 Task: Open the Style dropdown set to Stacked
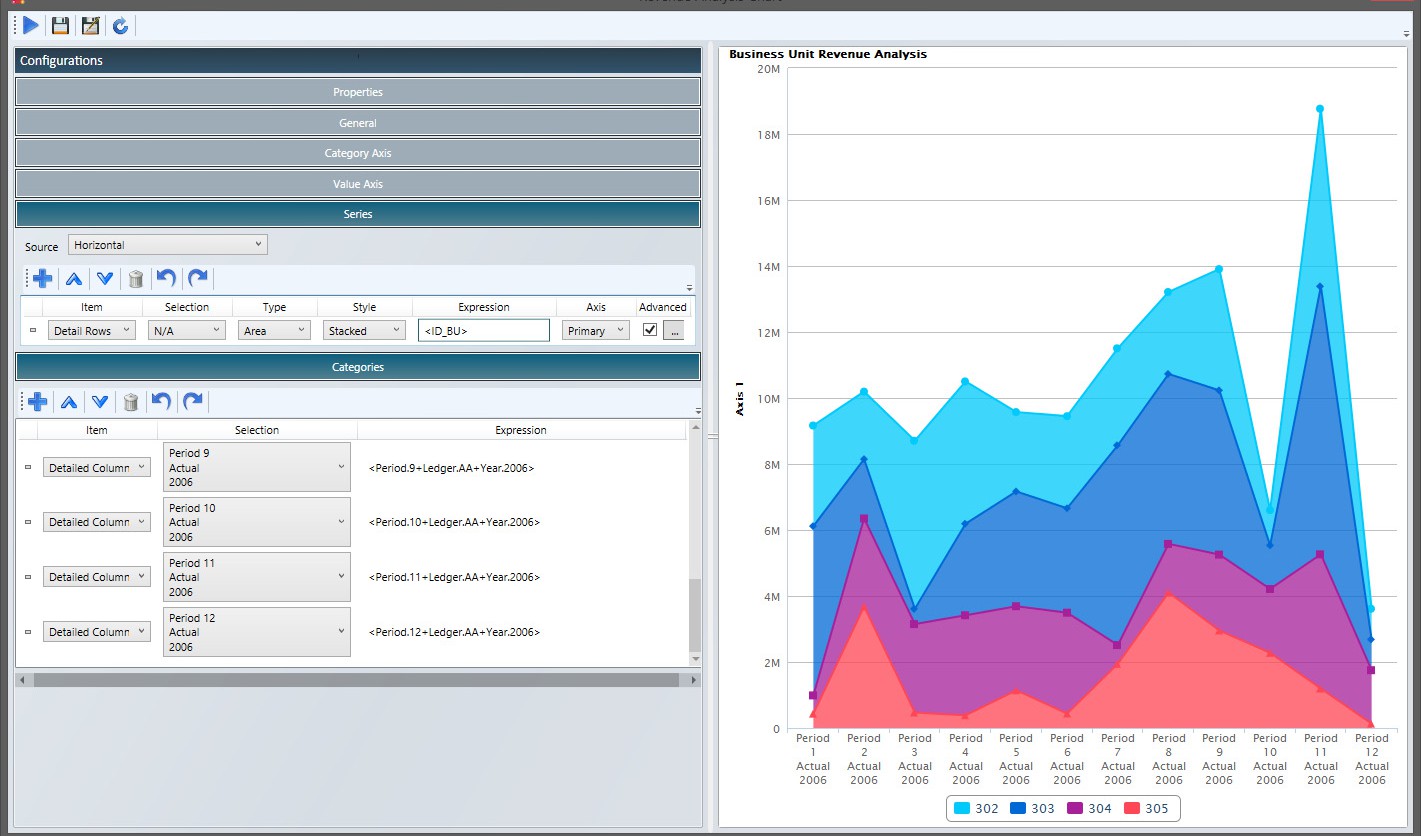click(x=364, y=331)
